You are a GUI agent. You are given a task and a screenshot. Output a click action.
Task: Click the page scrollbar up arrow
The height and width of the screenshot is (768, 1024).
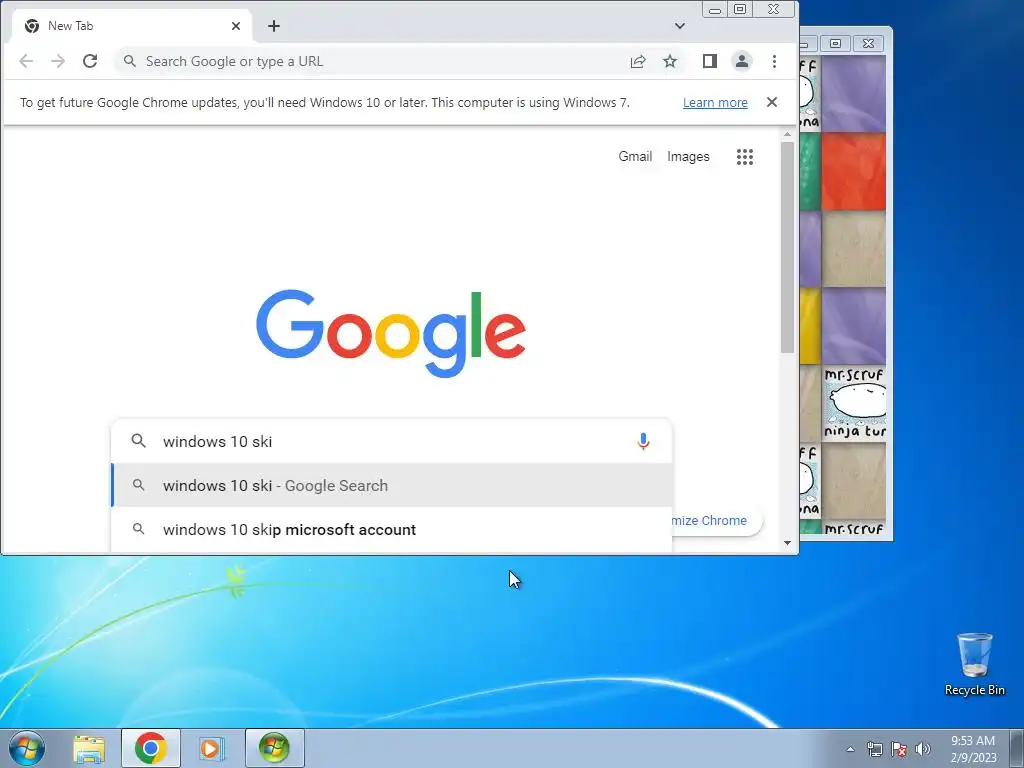(788, 135)
